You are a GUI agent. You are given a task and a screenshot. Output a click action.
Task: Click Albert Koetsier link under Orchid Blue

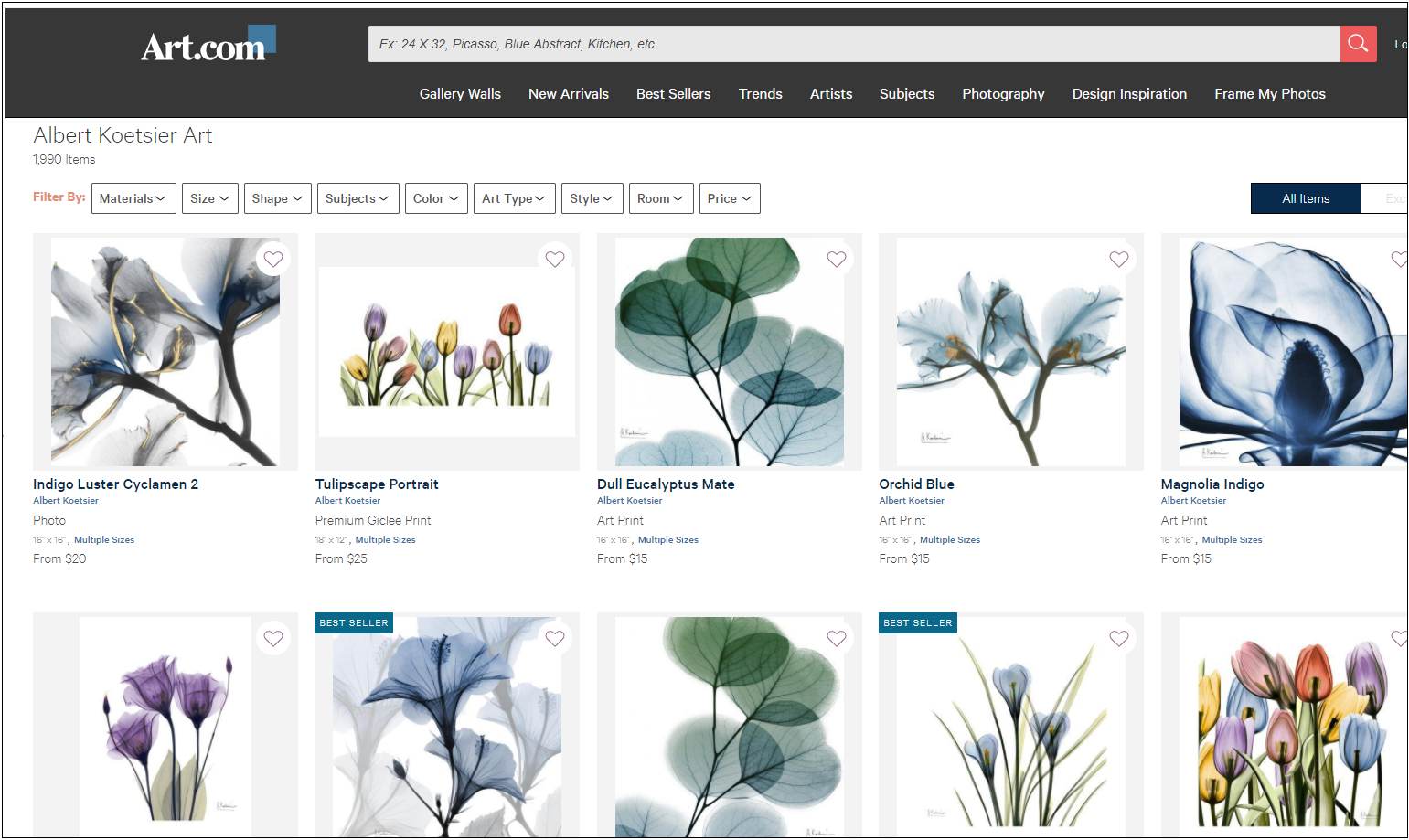(x=911, y=501)
